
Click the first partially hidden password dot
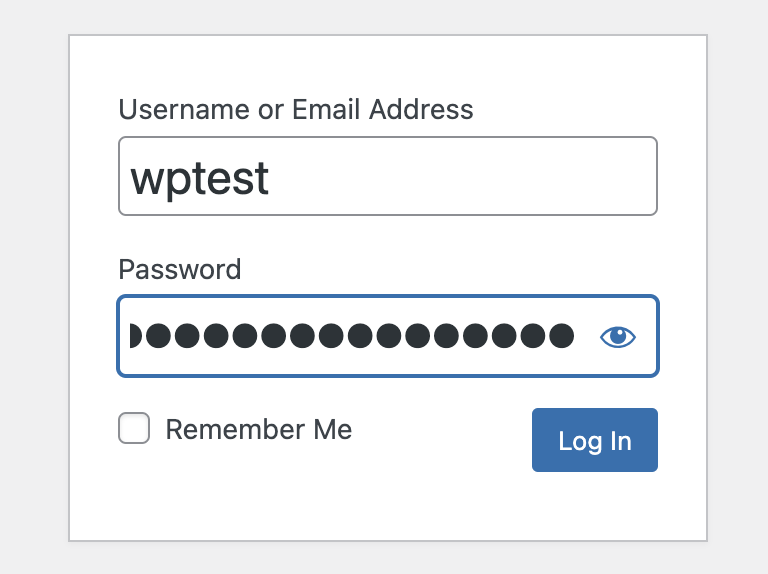[135, 336]
